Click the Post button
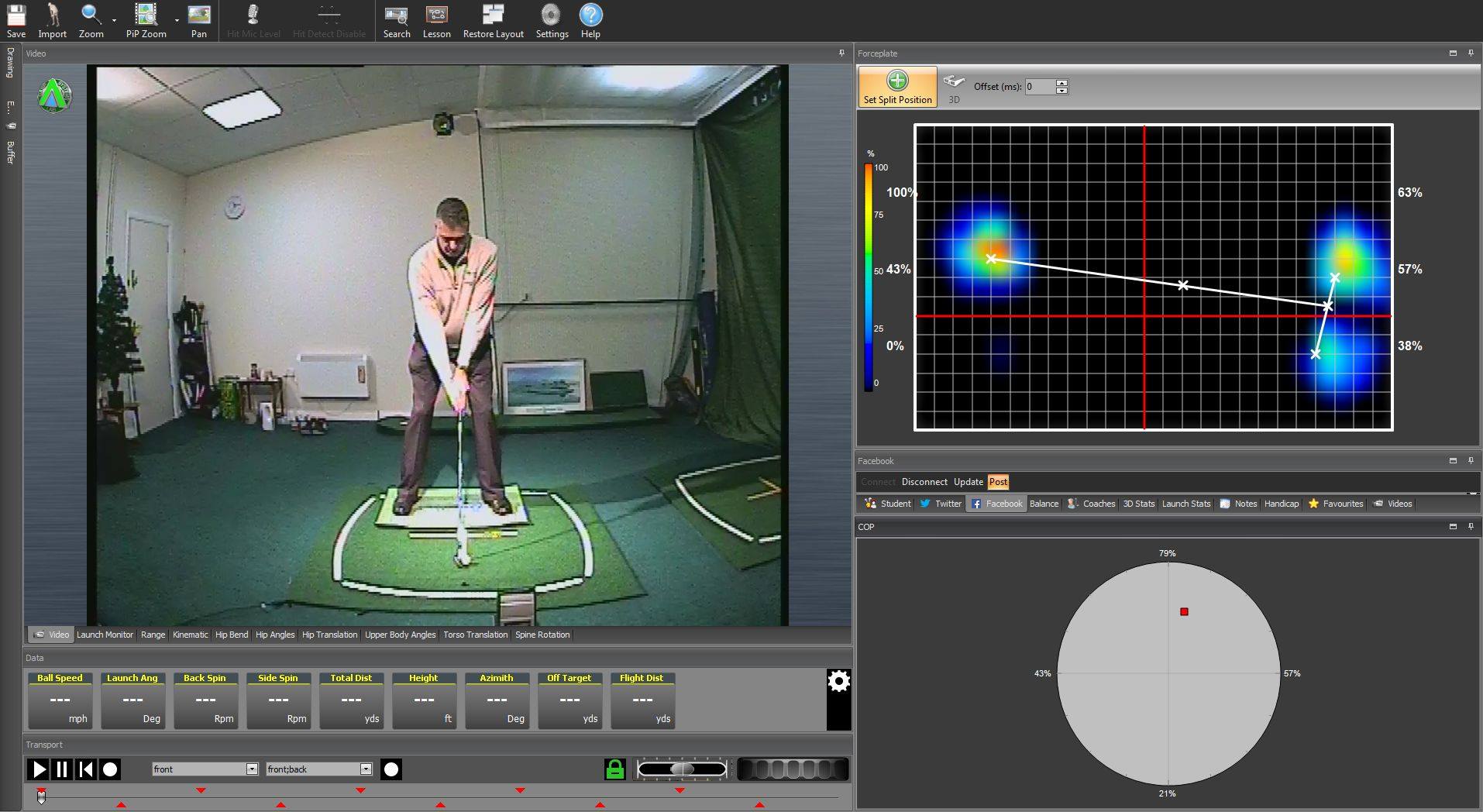 tap(998, 482)
